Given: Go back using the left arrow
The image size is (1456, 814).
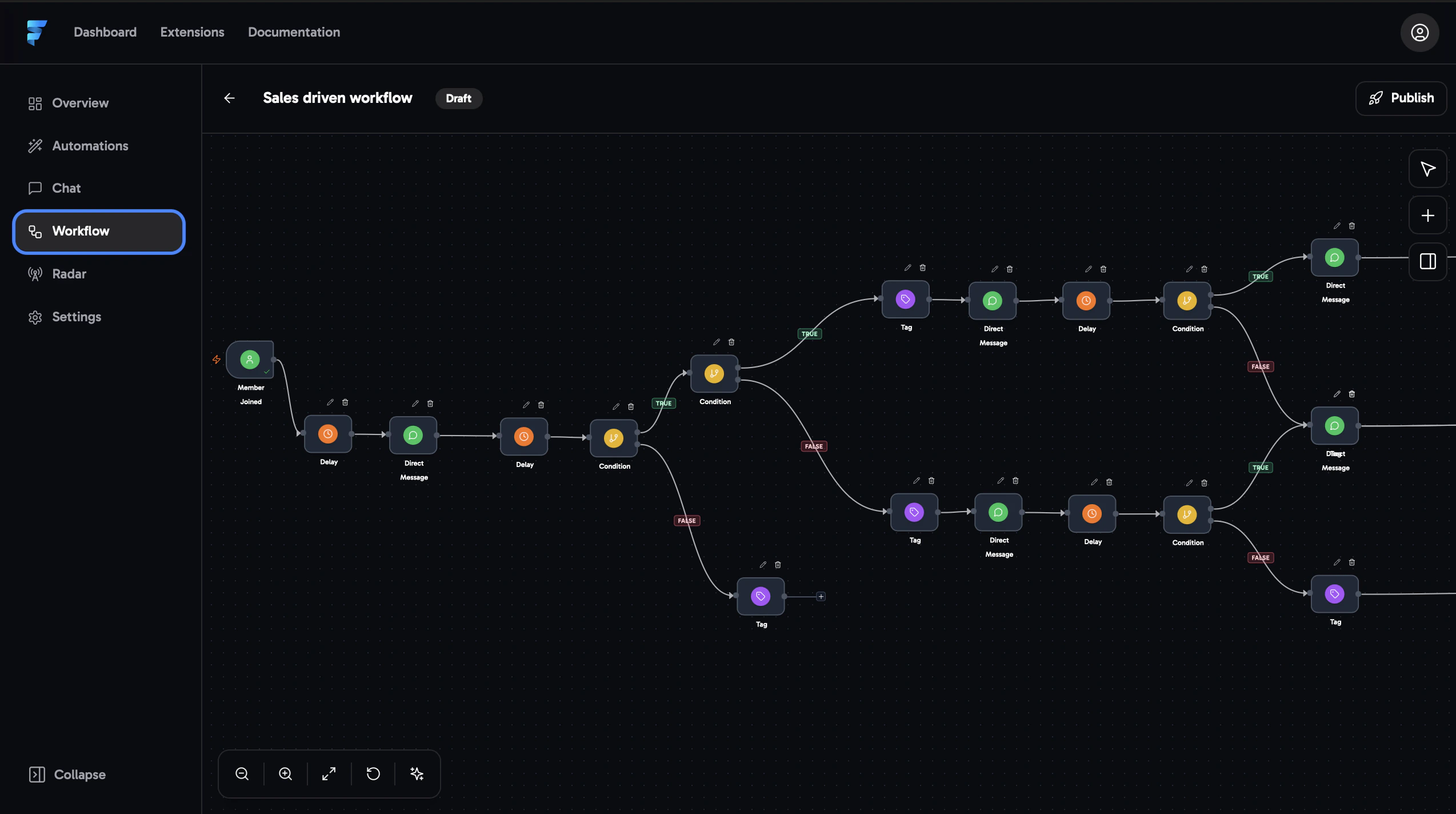Looking at the screenshot, I should point(229,98).
